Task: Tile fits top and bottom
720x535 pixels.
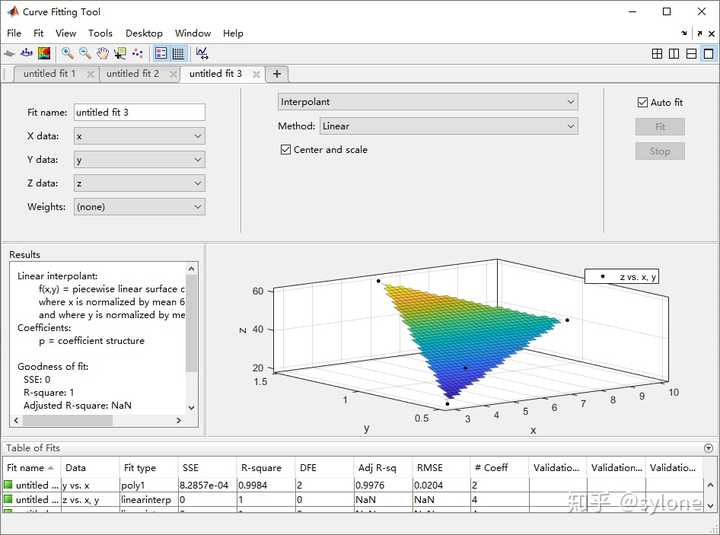Action: tap(691, 54)
